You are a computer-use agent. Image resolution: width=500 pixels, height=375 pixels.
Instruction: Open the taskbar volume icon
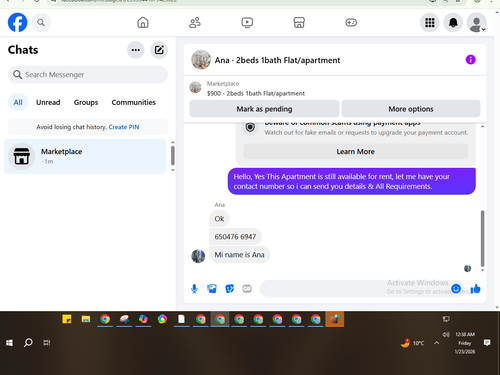[x=446, y=334]
